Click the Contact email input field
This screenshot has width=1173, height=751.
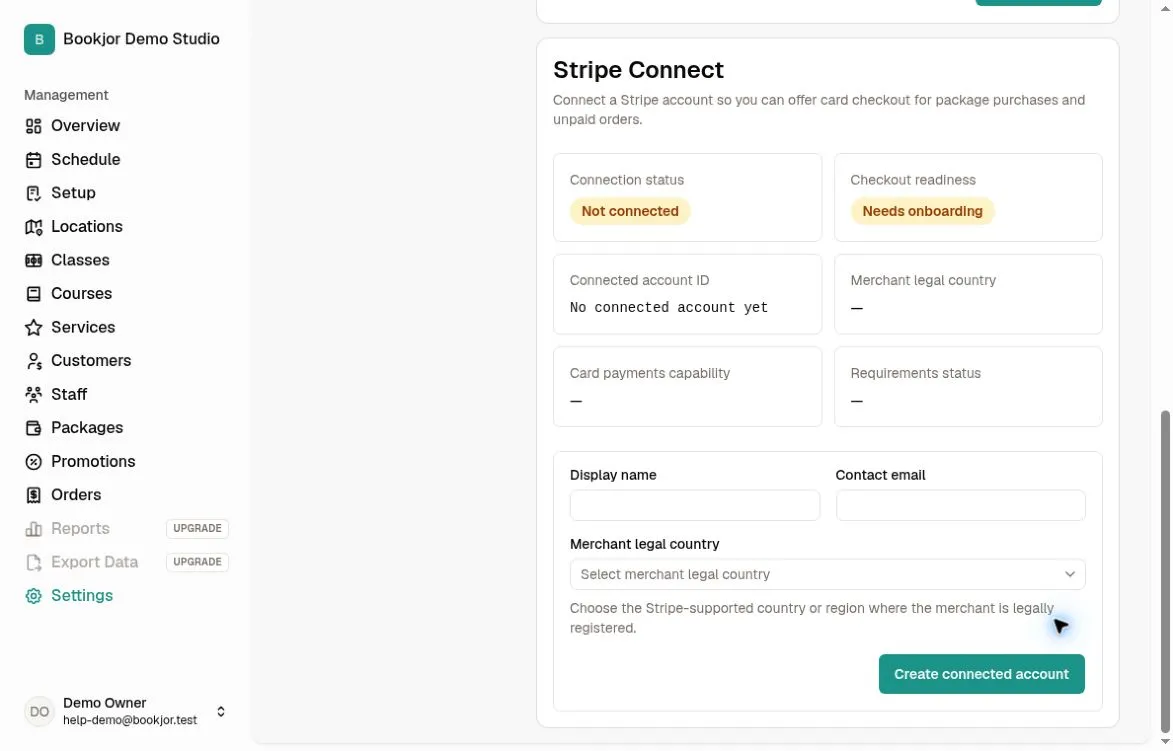[x=961, y=506]
